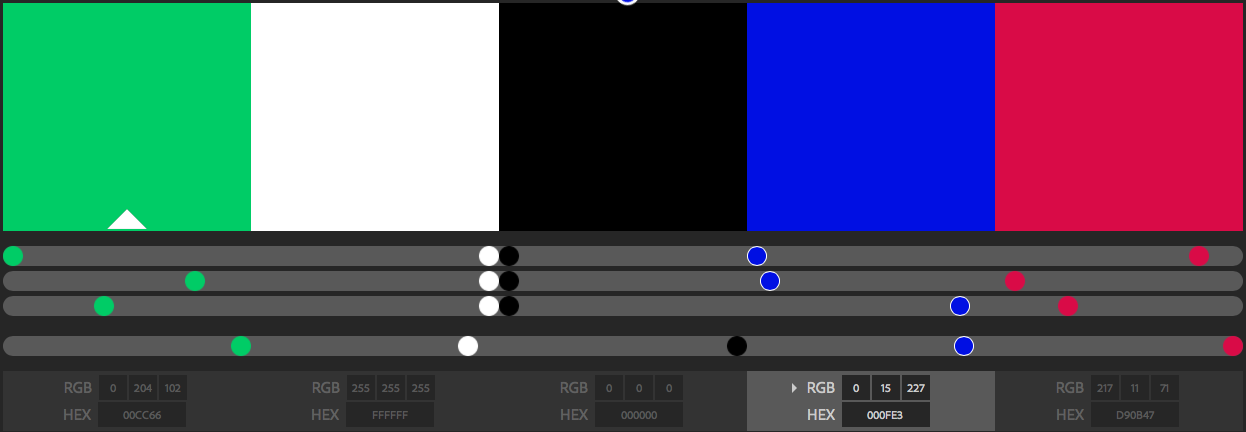Click the blue circle handle at top edge
1246x432 pixels.
627,2
